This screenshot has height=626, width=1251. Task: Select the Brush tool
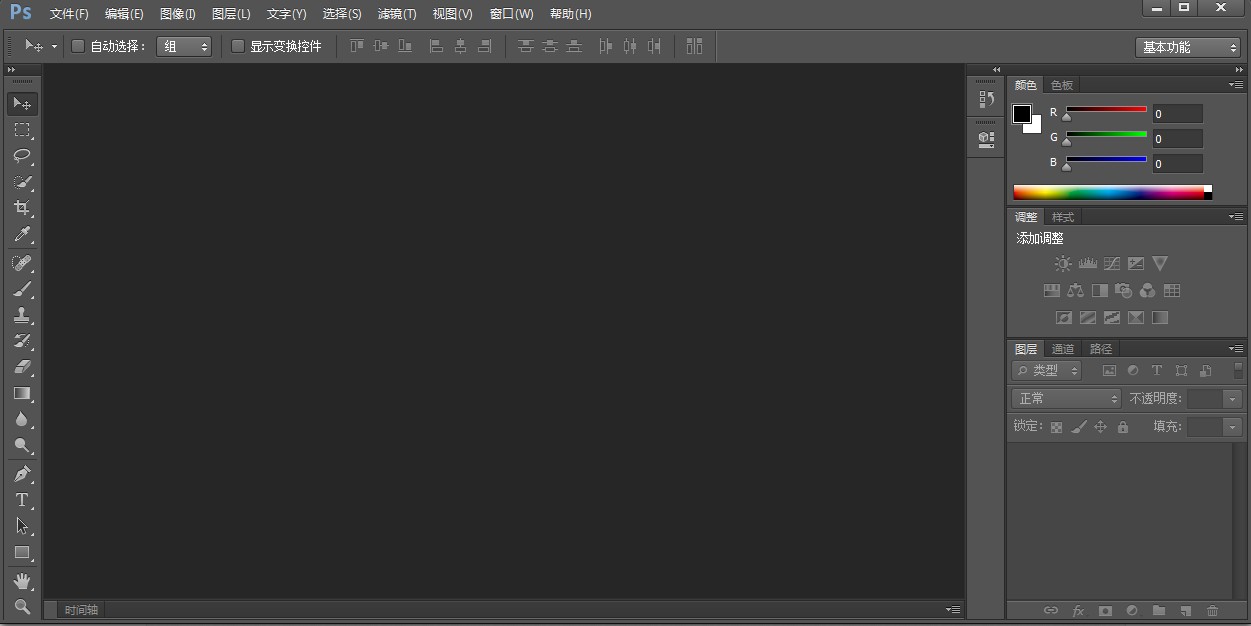pos(22,289)
